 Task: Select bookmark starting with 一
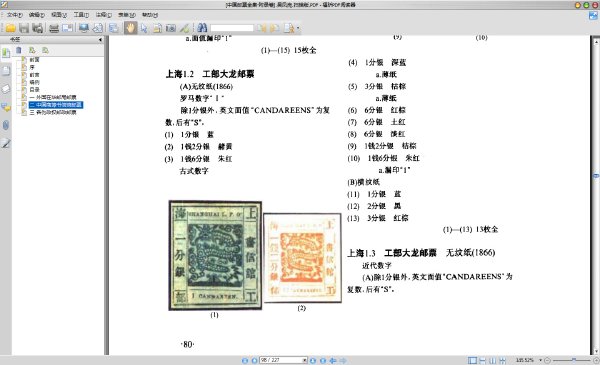tap(53, 97)
